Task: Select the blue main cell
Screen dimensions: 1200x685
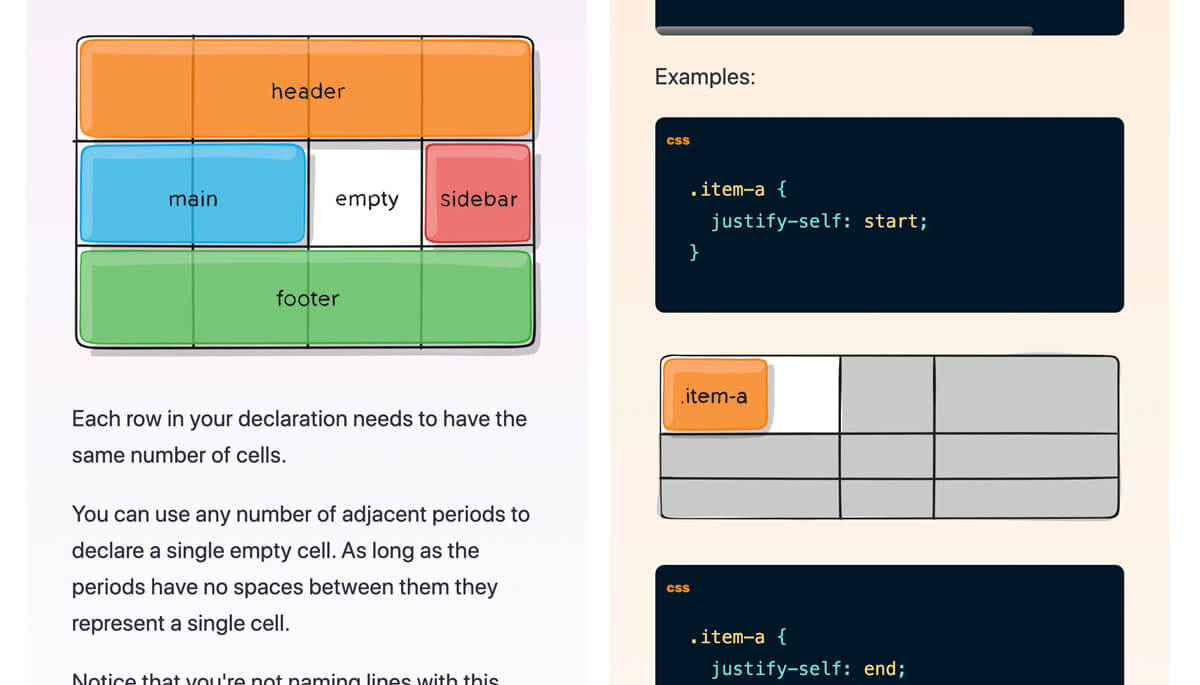Action: [192, 196]
